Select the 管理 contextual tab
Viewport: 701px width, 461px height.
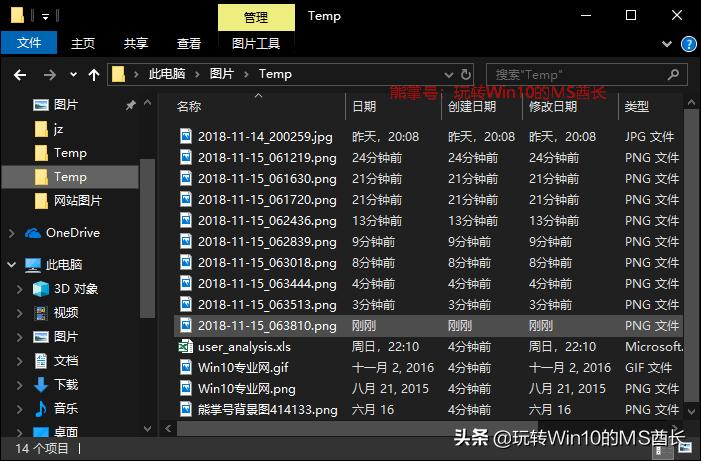[x=256, y=17]
